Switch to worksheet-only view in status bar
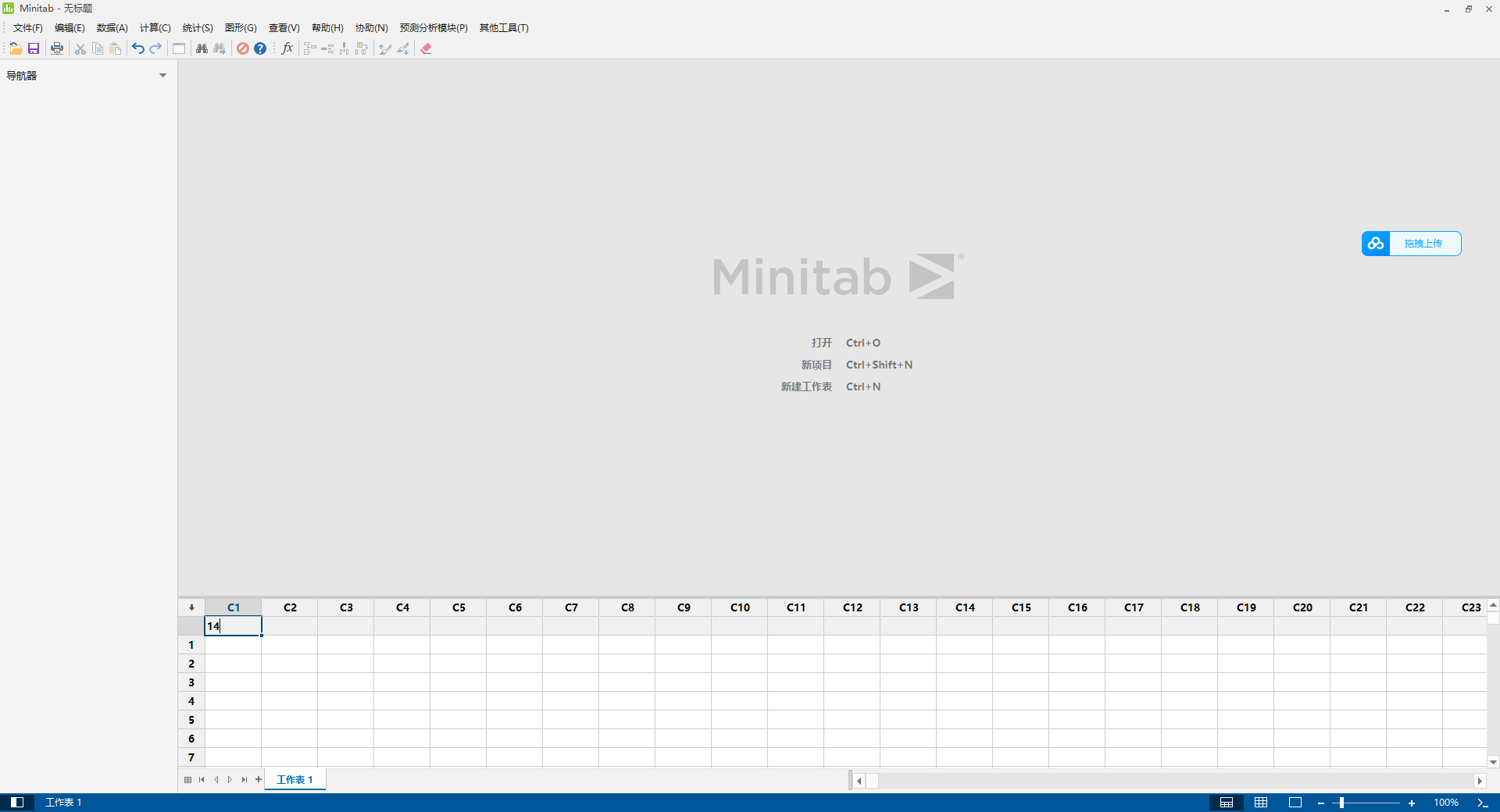Image resolution: width=1500 pixels, height=812 pixels. click(1260, 803)
